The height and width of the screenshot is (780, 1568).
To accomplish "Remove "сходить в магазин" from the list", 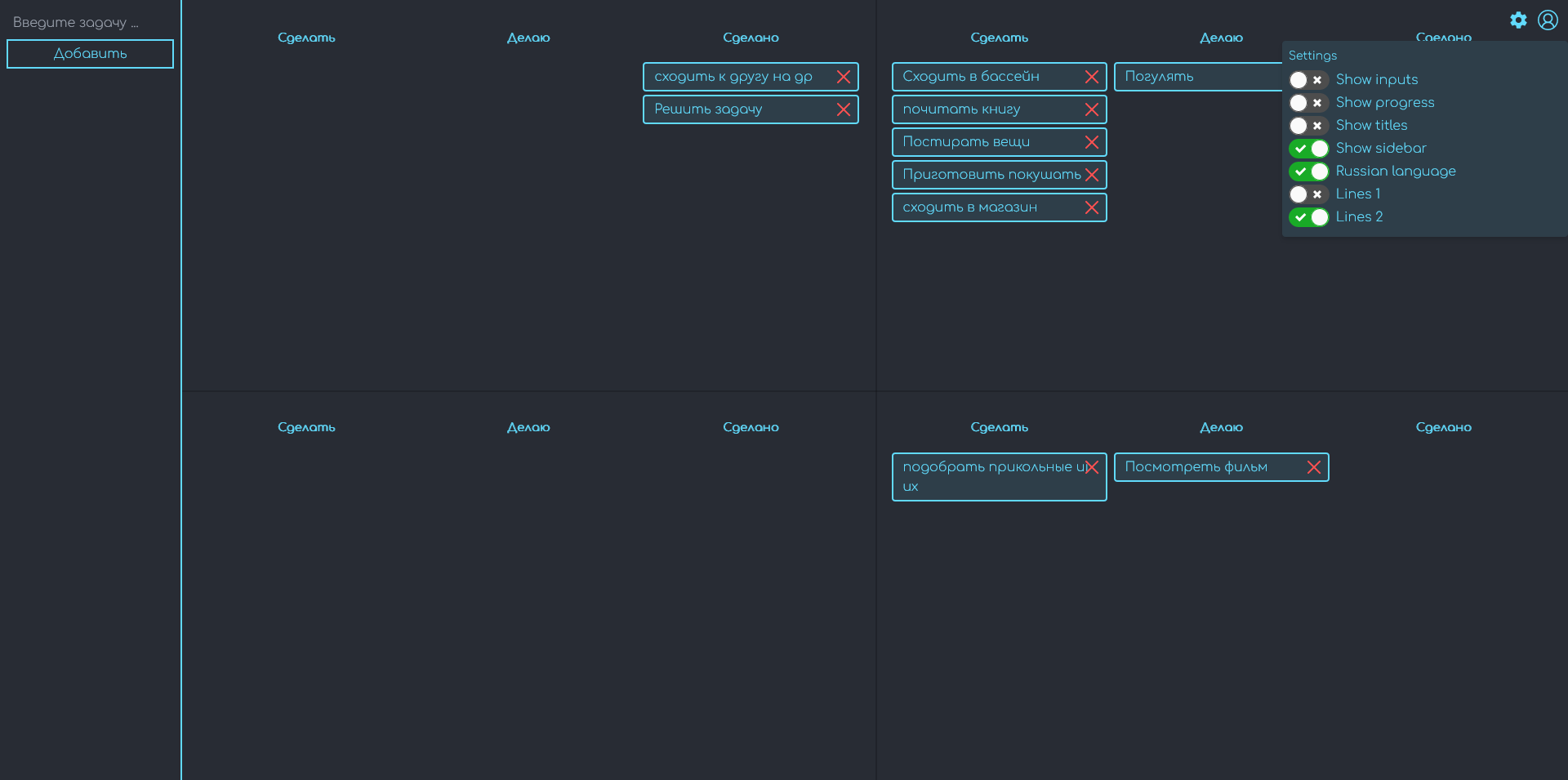I will (1092, 207).
